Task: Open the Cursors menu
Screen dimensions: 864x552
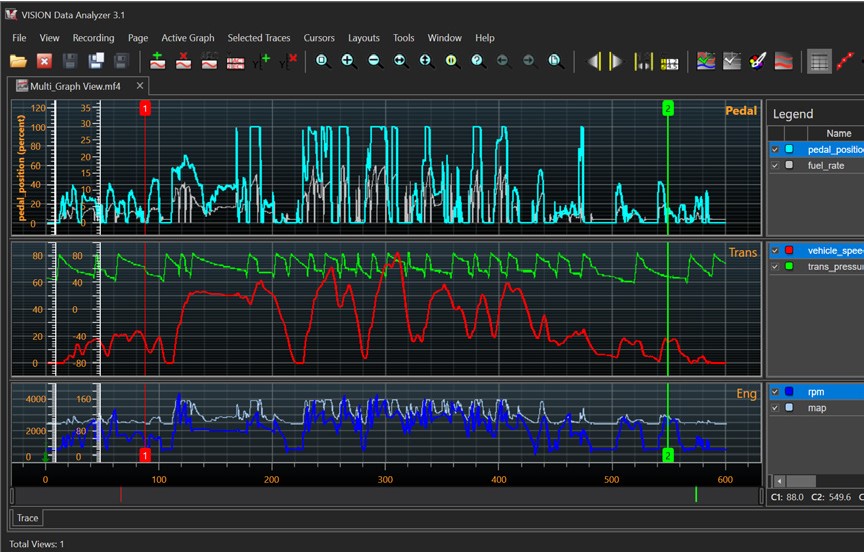Action: (319, 38)
